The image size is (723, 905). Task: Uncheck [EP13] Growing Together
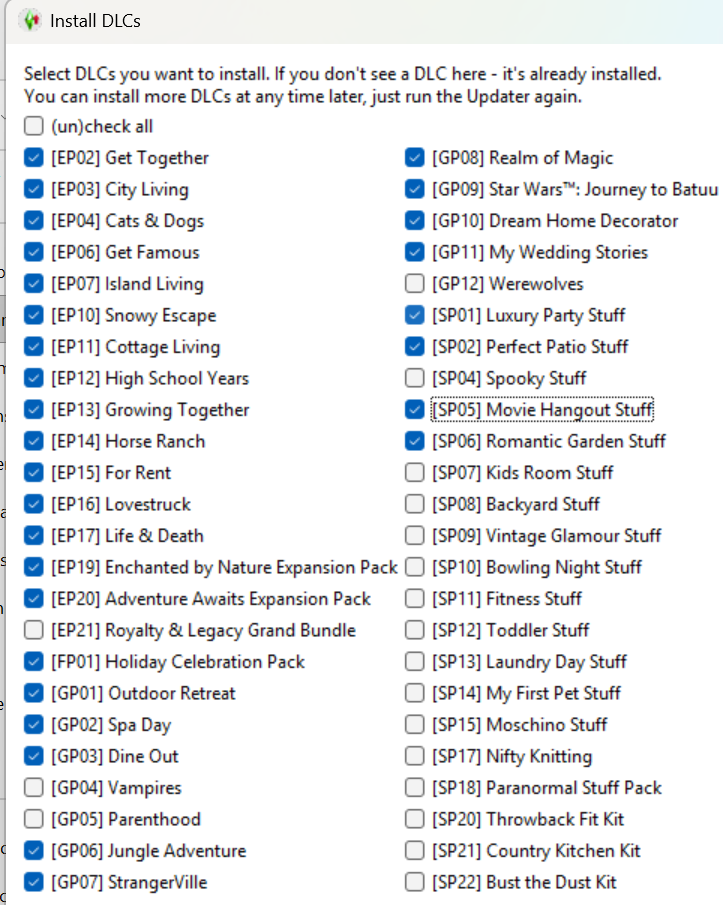[x=33, y=409]
